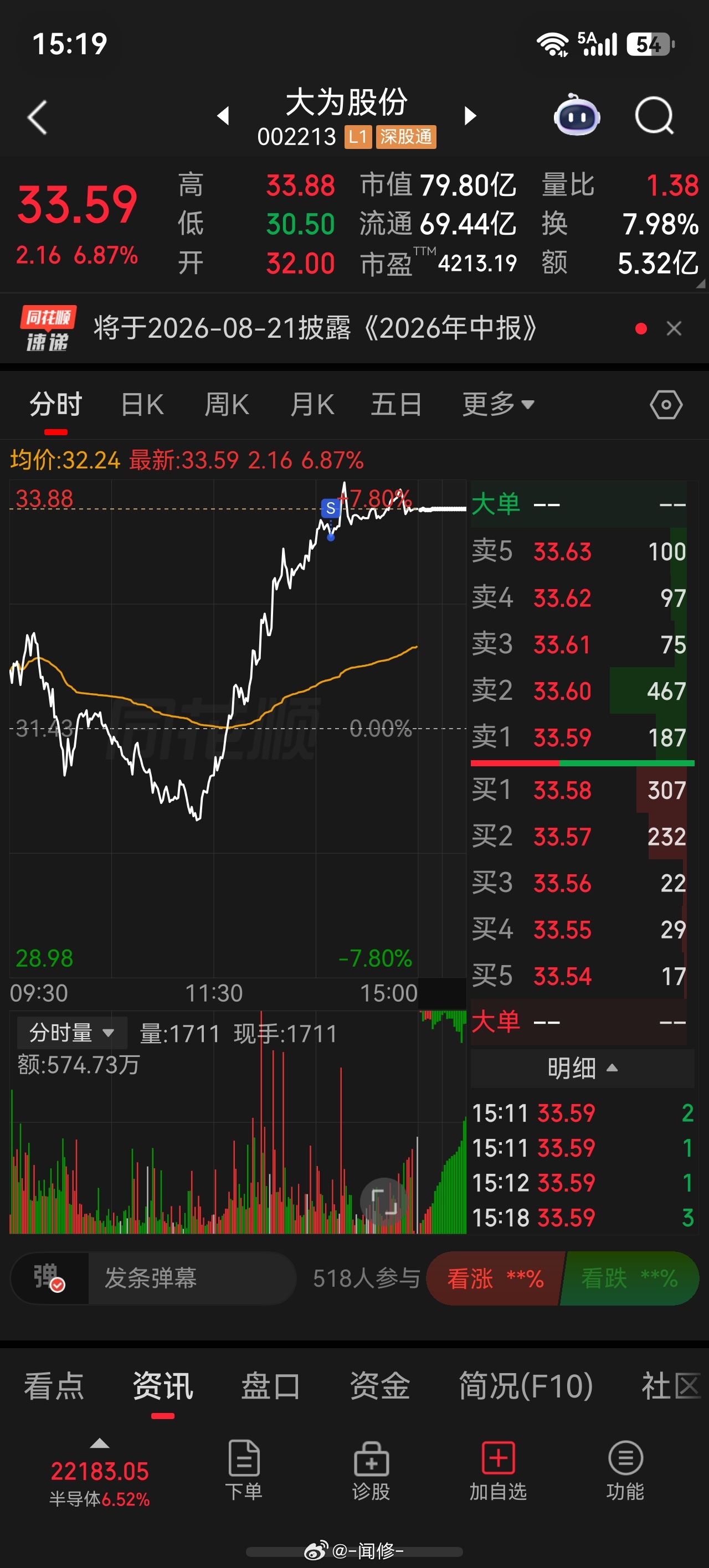
Task: Tap the Wi-Fi status icon
Action: point(552,44)
